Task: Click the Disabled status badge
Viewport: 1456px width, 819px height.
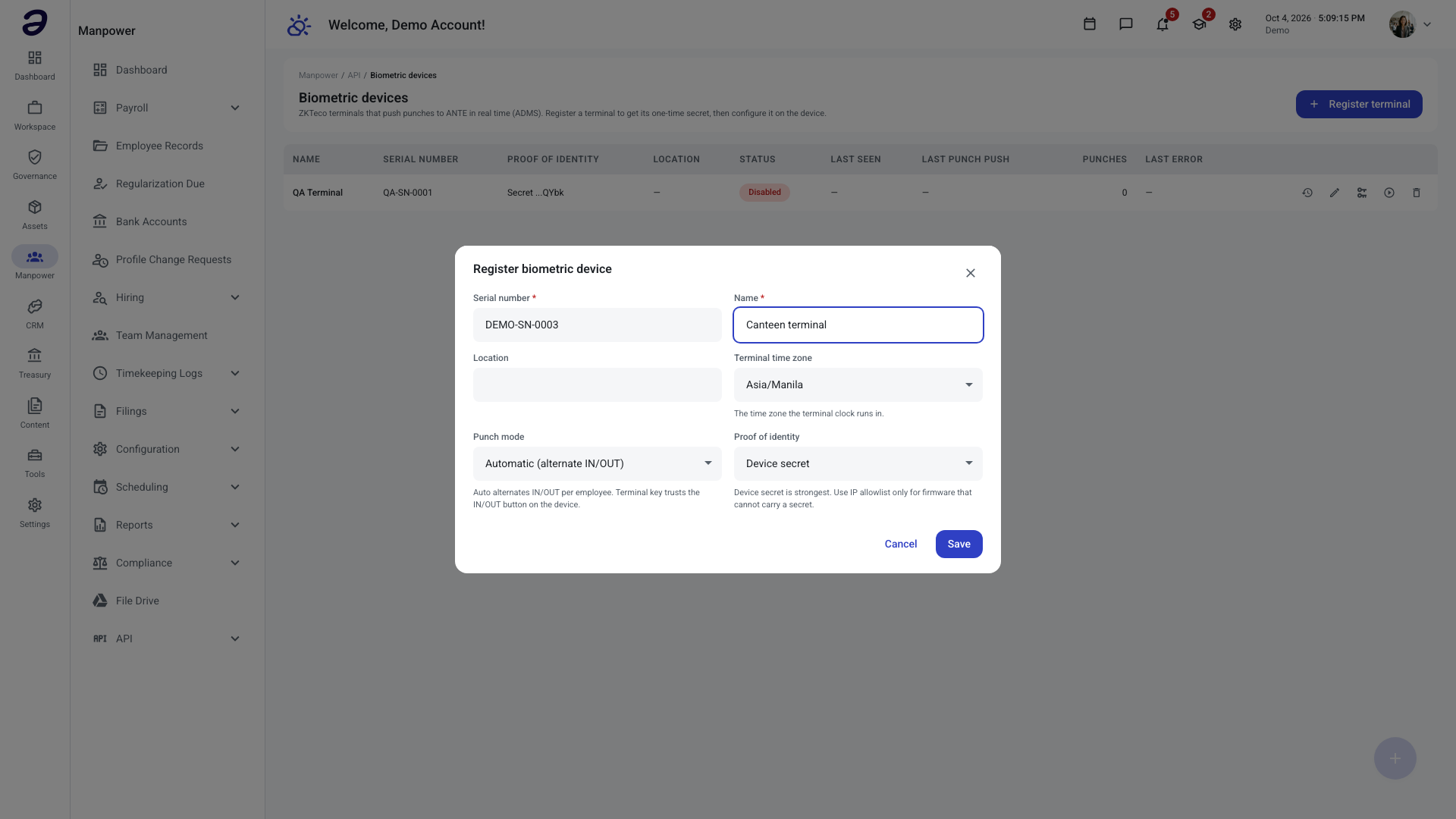Action: 764,193
